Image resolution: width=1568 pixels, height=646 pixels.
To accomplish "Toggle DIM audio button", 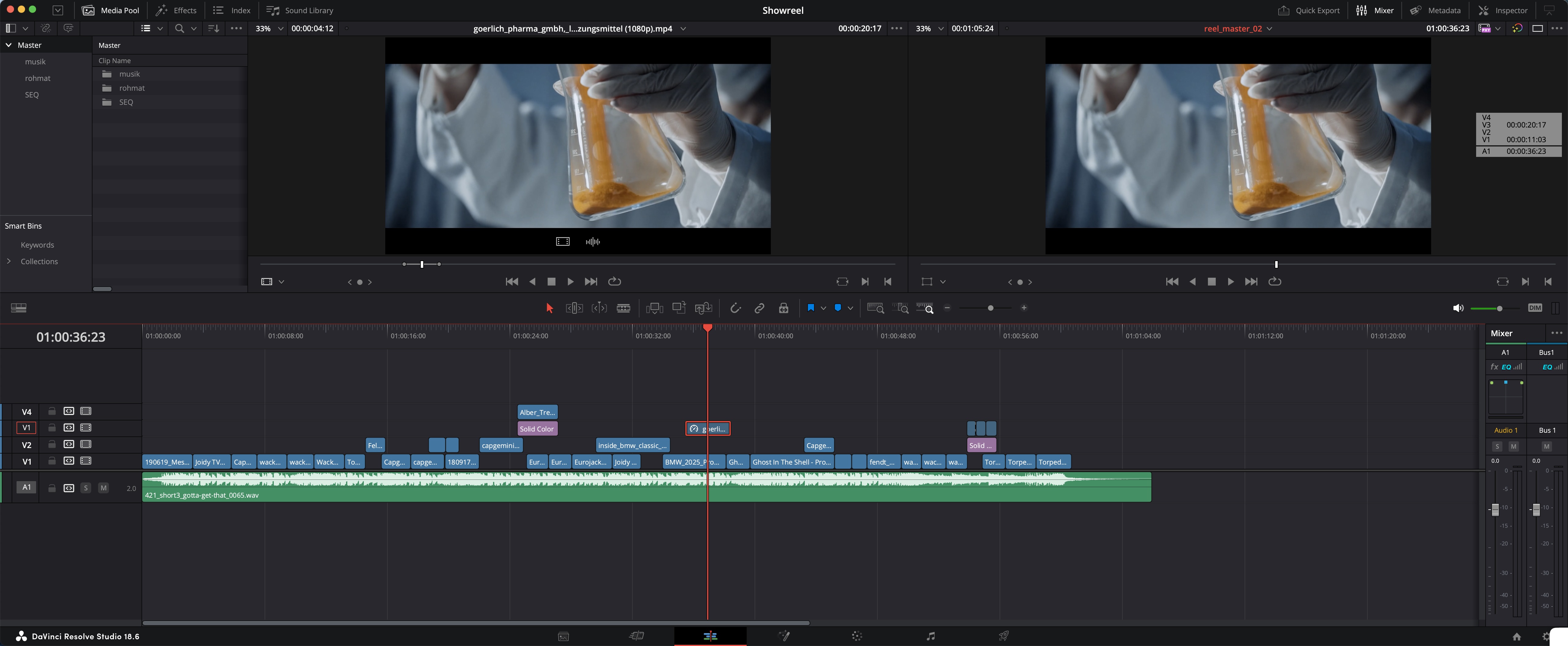I will point(1535,308).
